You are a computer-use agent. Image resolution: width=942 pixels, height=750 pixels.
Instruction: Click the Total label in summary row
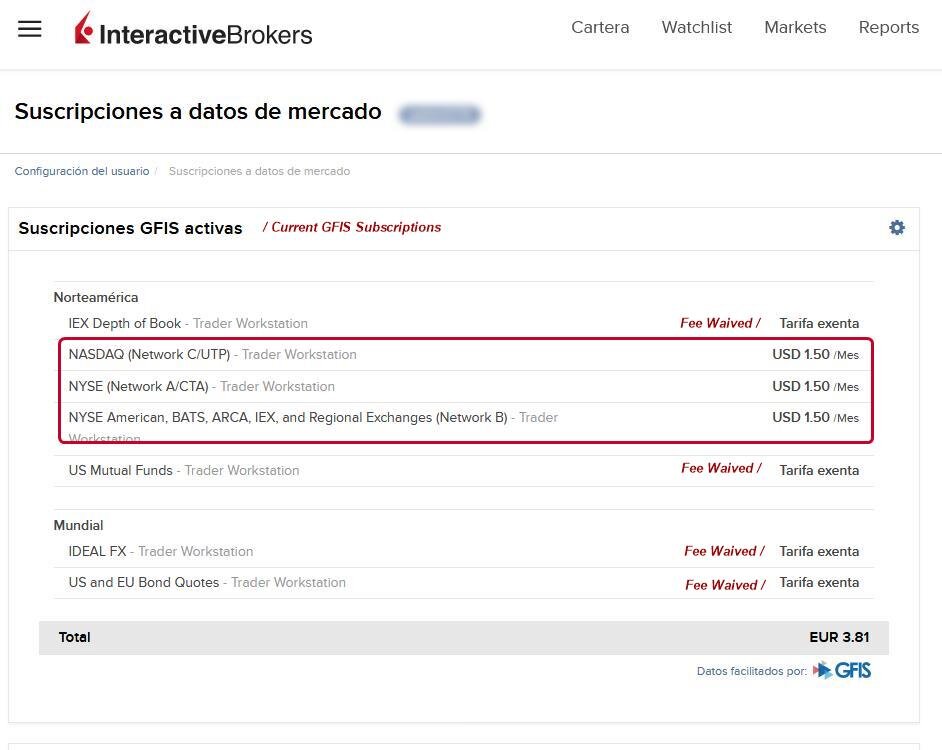[x=74, y=637]
